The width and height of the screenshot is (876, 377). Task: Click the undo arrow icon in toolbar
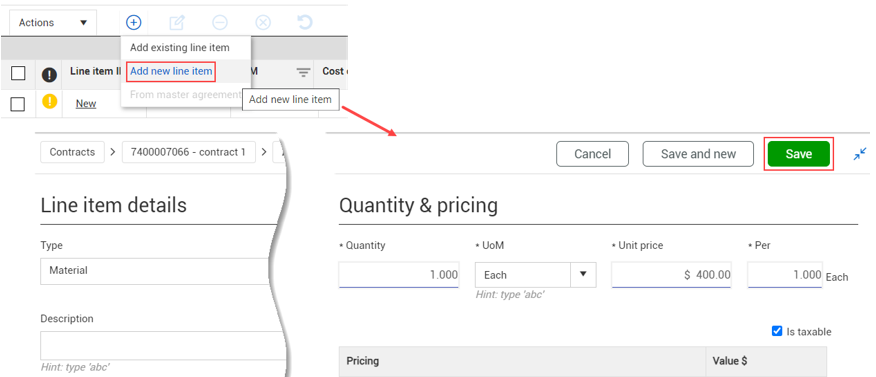point(304,22)
